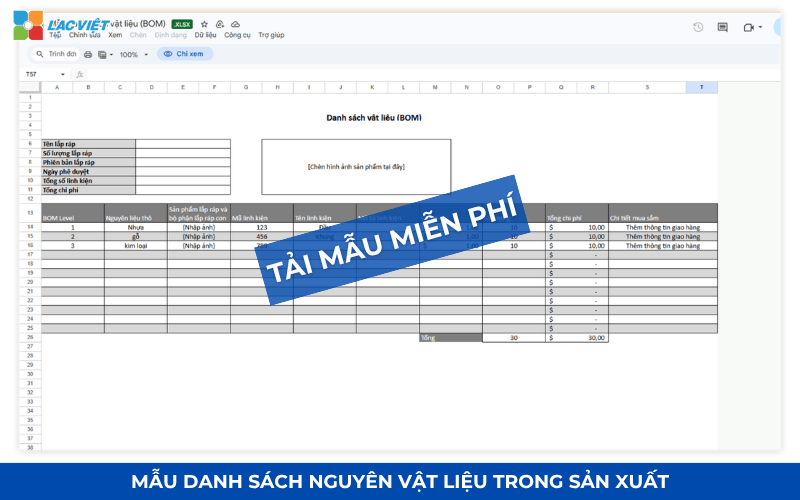Click part code cell '123'
Viewport: 800px width, 500px height.
click(x=262, y=228)
